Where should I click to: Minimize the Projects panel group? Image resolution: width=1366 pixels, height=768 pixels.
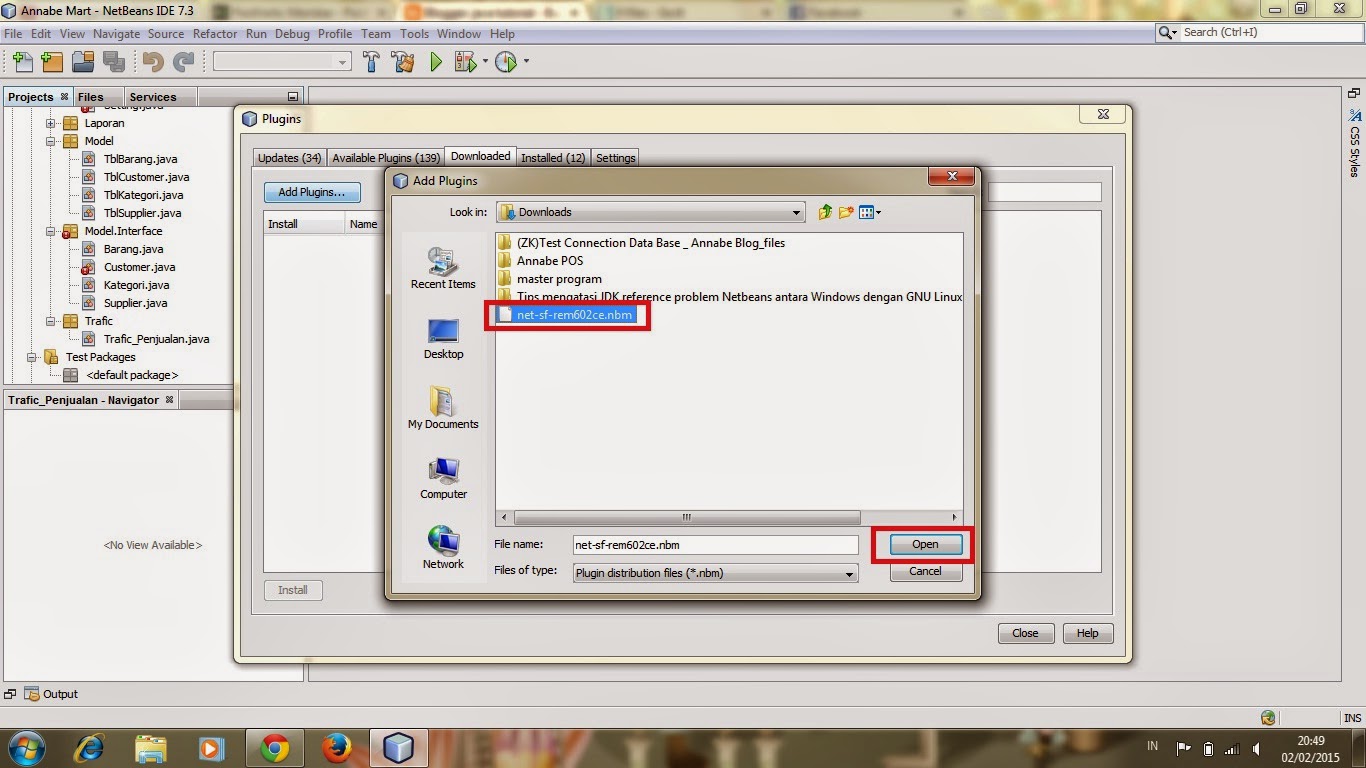(x=293, y=97)
